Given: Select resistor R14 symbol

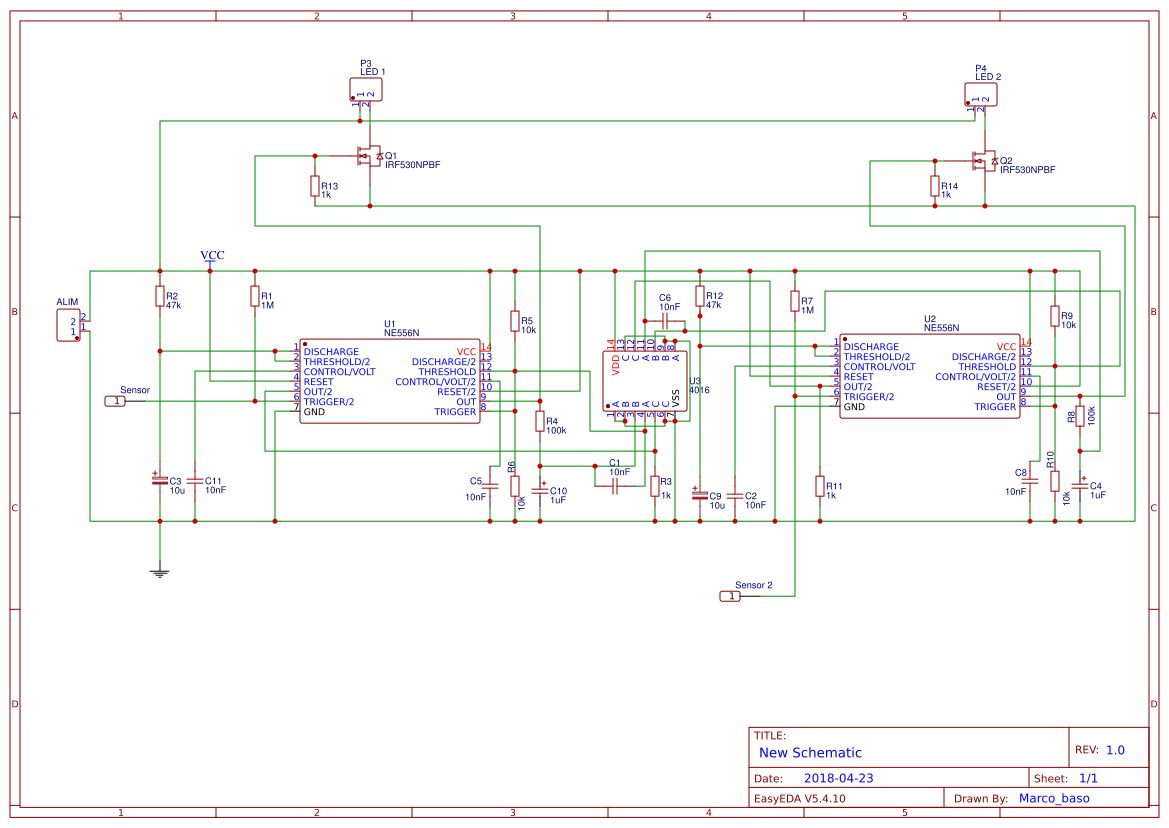Looking at the screenshot, I should pos(935,186).
